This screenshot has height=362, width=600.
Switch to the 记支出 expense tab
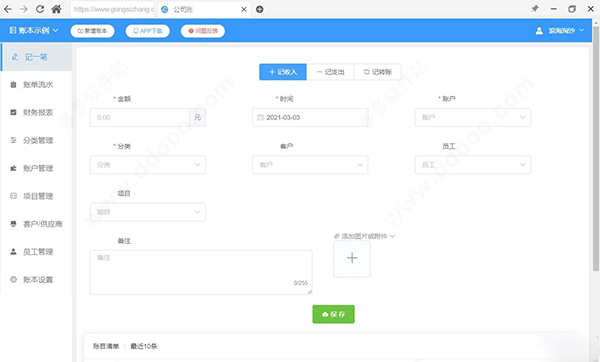330,72
